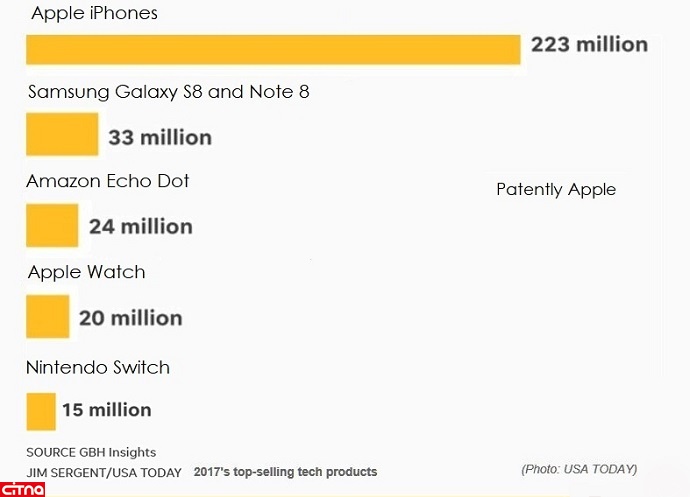Select the Samsung Galaxy yellow bar
The image size is (690, 497).
click(x=62, y=135)
